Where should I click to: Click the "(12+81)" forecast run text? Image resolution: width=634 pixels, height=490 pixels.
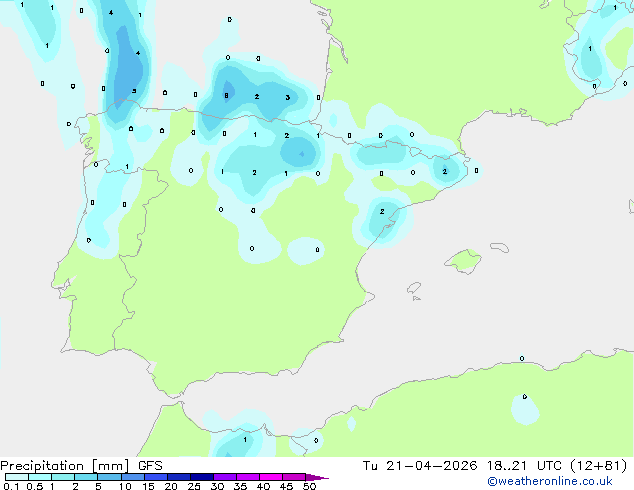598,466
